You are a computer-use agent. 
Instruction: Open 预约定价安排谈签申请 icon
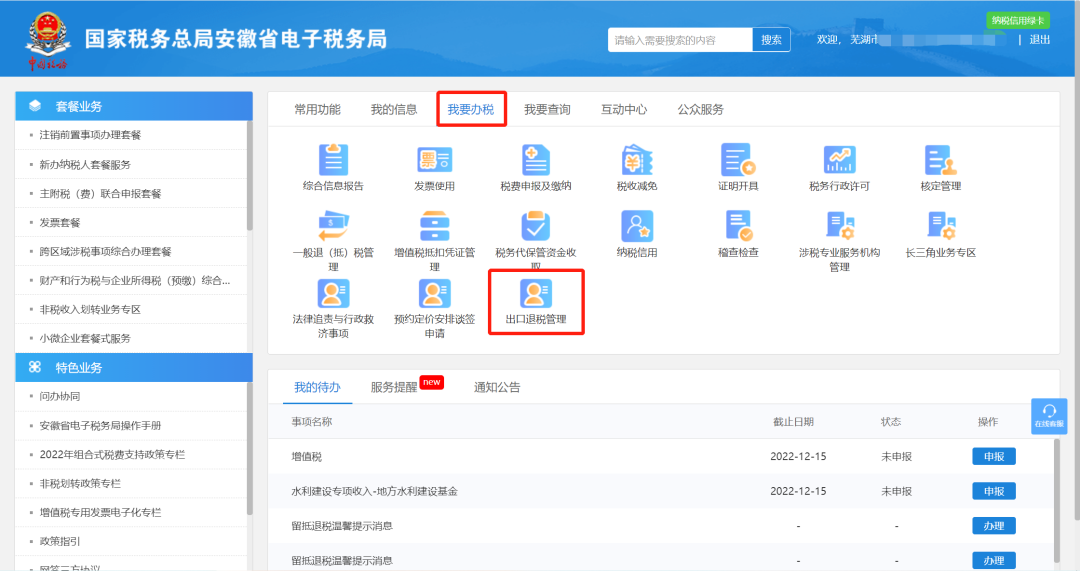[434, 293]
